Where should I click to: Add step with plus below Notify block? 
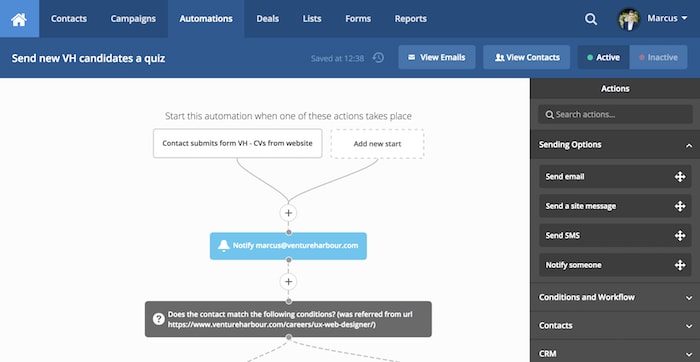coord(288,282)
